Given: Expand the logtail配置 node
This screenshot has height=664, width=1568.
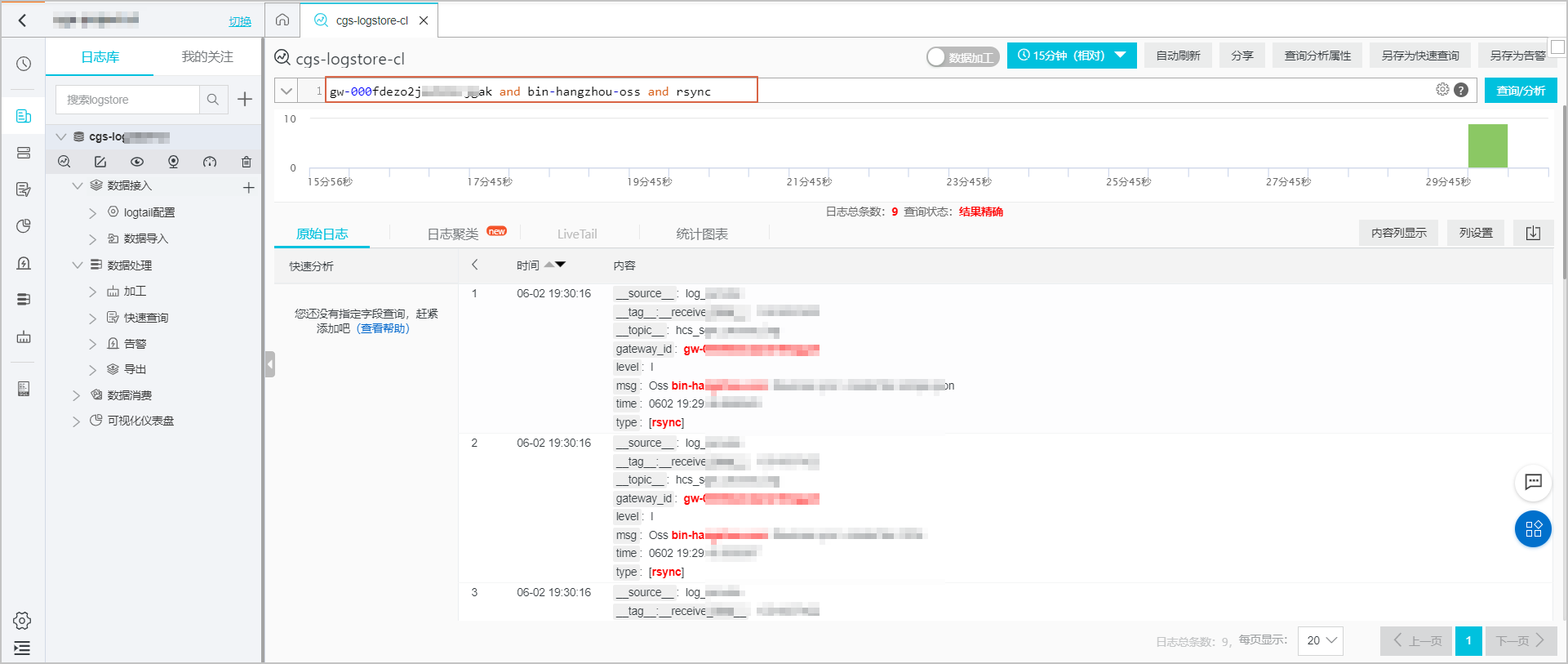Looking at the screenshot, I should click(92, 212).
